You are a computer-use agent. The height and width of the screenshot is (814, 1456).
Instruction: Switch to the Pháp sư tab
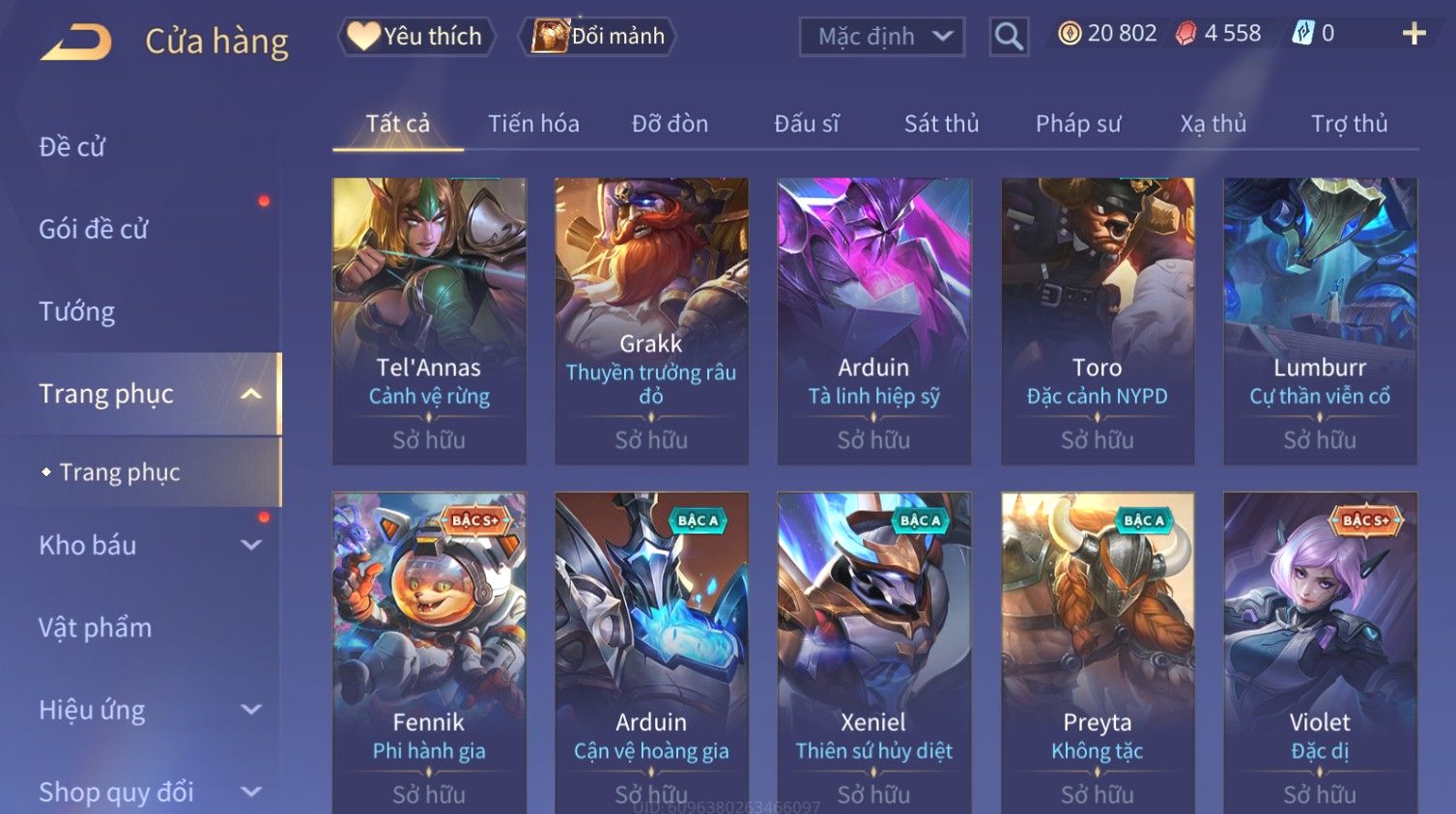tap(1078, 124)
